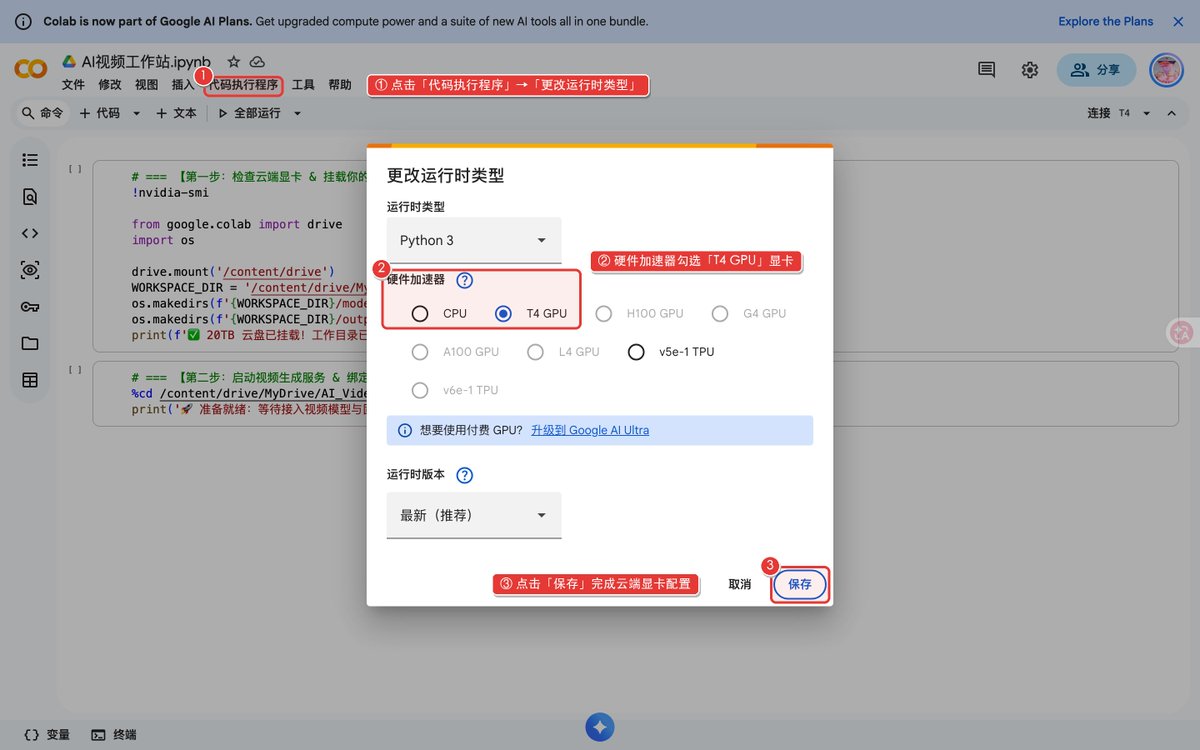Follow the 升级到 Google AI Ultra link

pos(590,430)
